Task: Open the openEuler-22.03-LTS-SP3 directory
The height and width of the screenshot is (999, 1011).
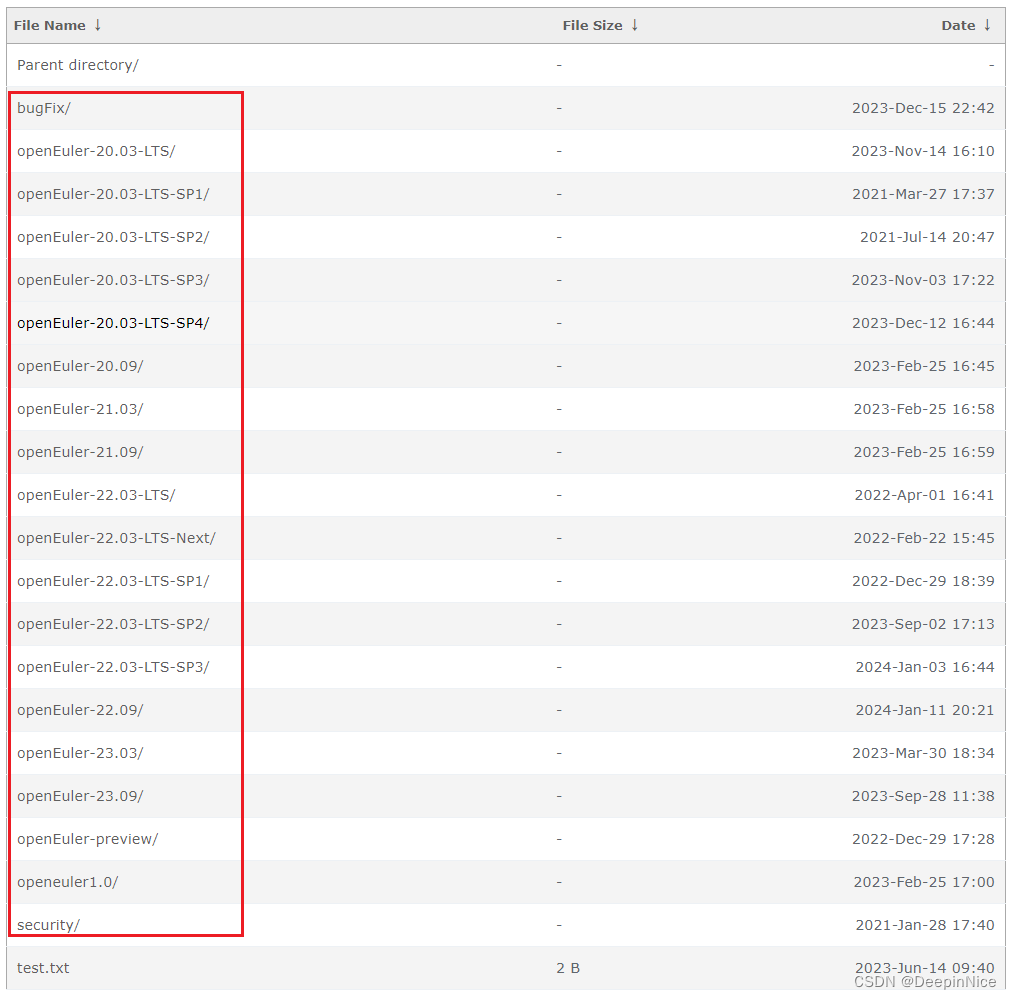Action: [x=111, y=666]
